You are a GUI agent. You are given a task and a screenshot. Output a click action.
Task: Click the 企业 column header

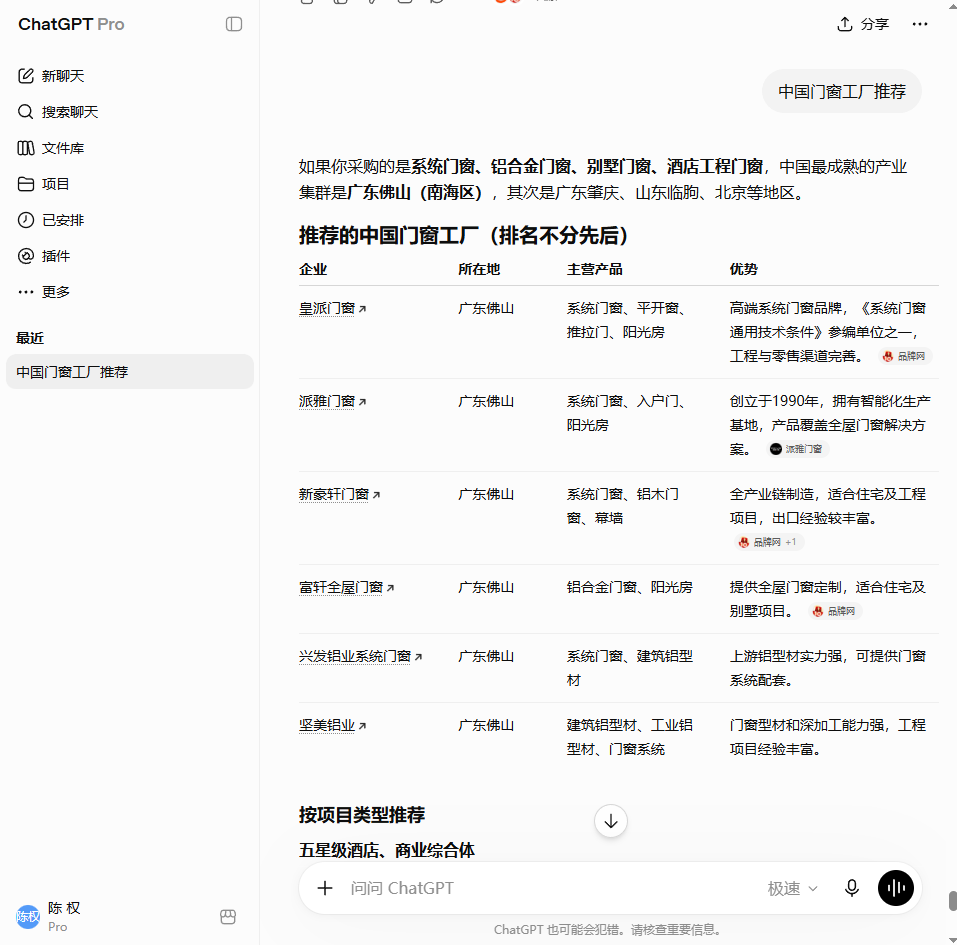[x=312, y=269]
